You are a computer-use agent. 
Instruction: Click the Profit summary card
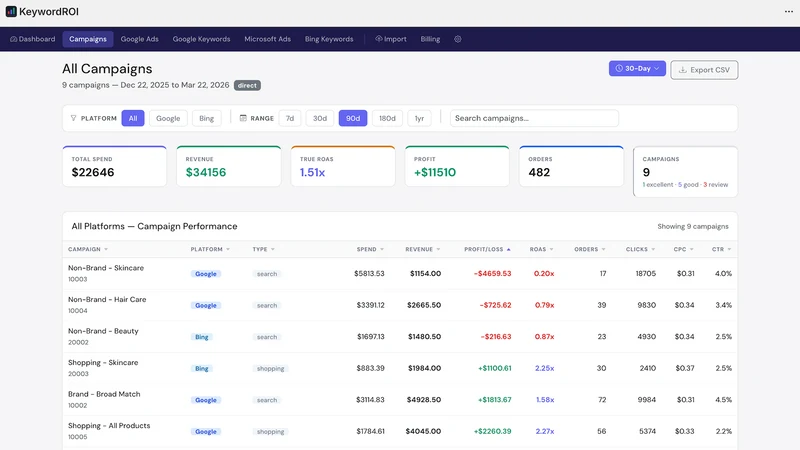tap(457, 166)
